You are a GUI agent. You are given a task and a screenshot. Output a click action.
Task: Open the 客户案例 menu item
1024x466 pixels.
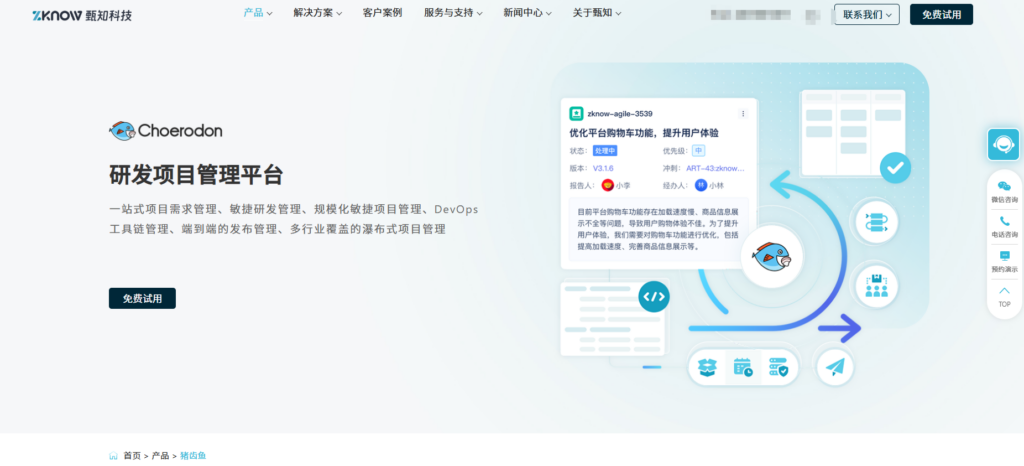382,13
